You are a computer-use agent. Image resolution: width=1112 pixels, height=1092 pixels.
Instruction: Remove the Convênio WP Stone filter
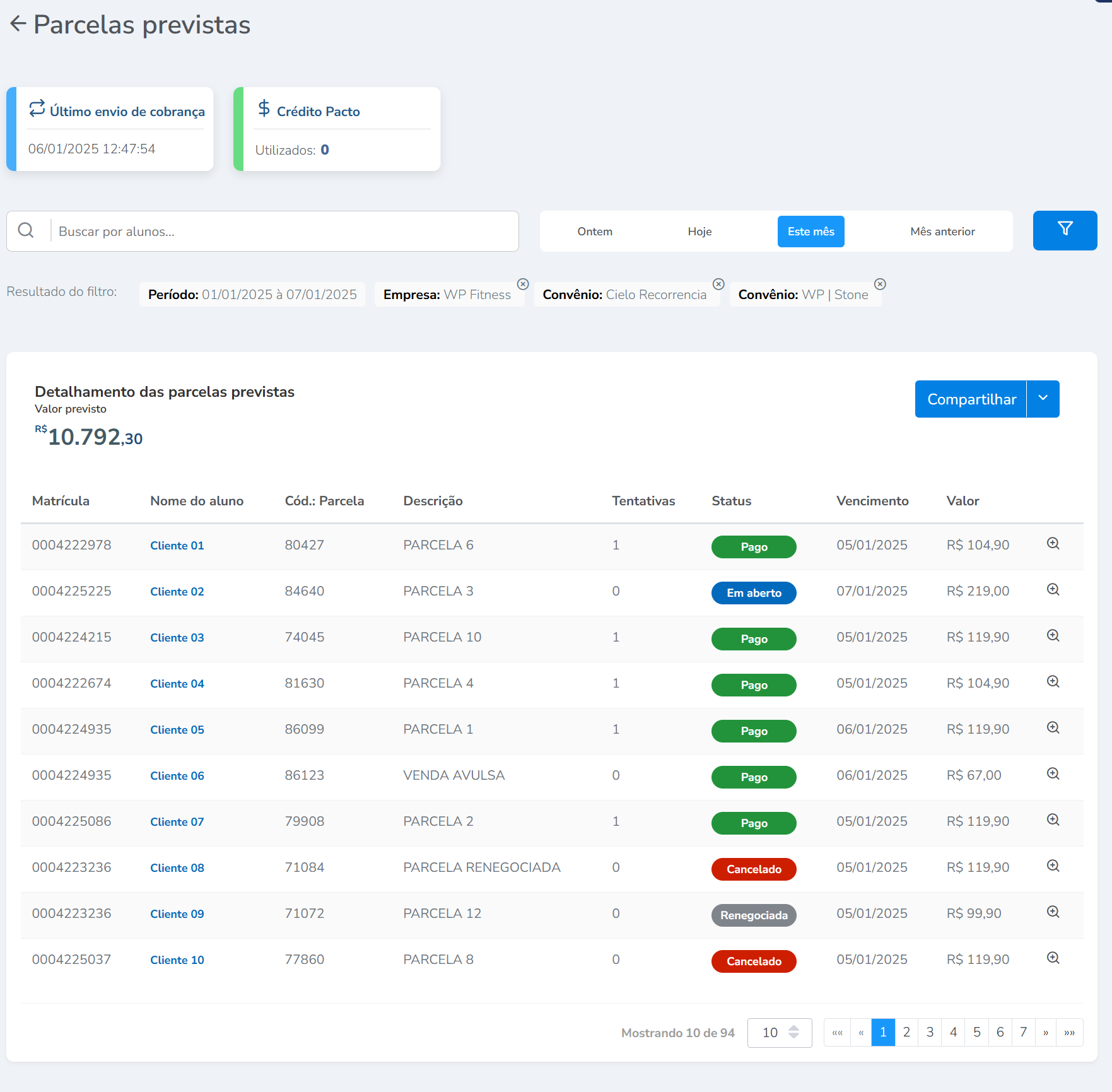[x=880, y=285]
